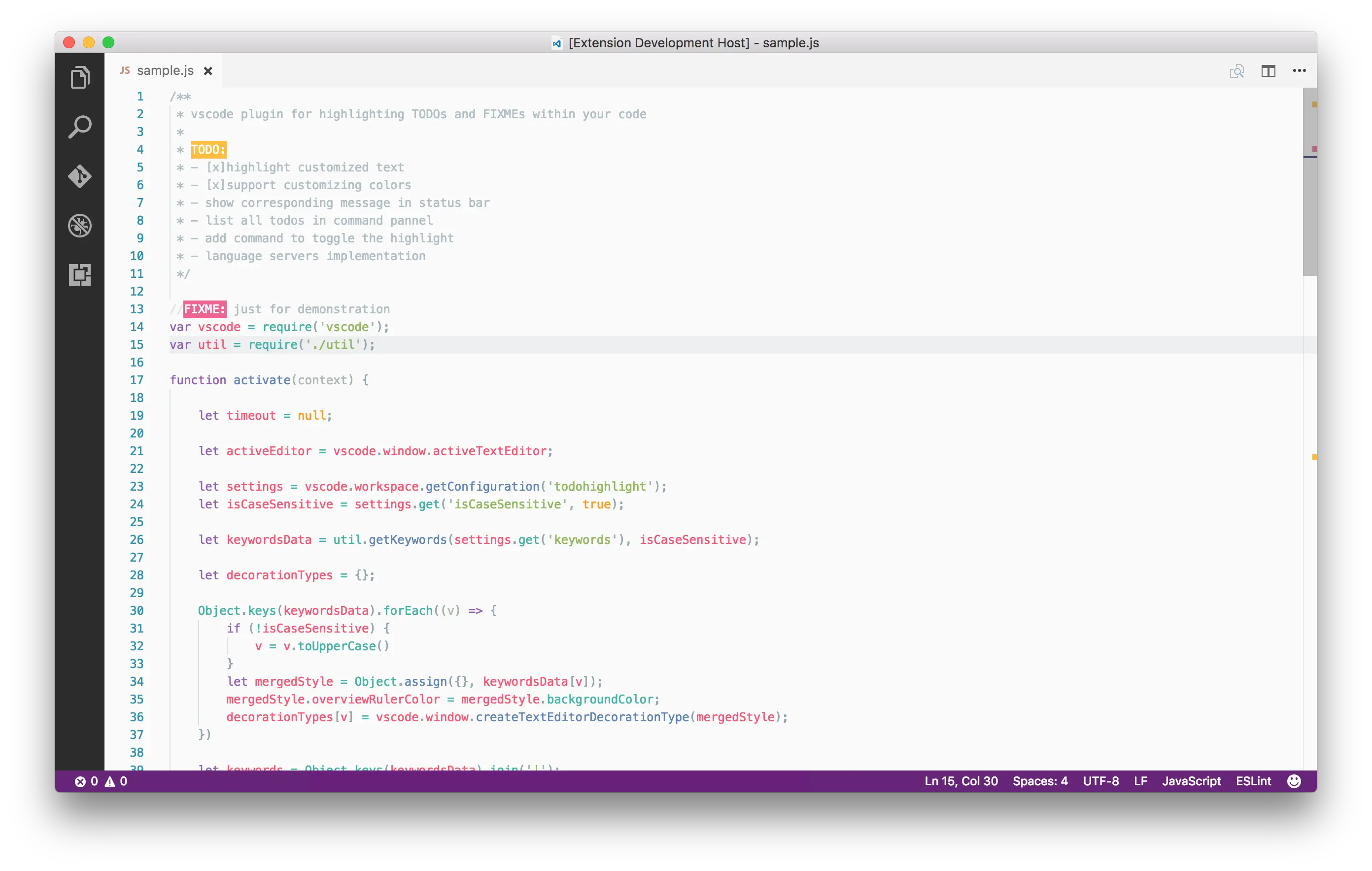Open the Source Control (Git) view
The height and width of the screenshot is (871, 1372).
[x=80, y=176]
